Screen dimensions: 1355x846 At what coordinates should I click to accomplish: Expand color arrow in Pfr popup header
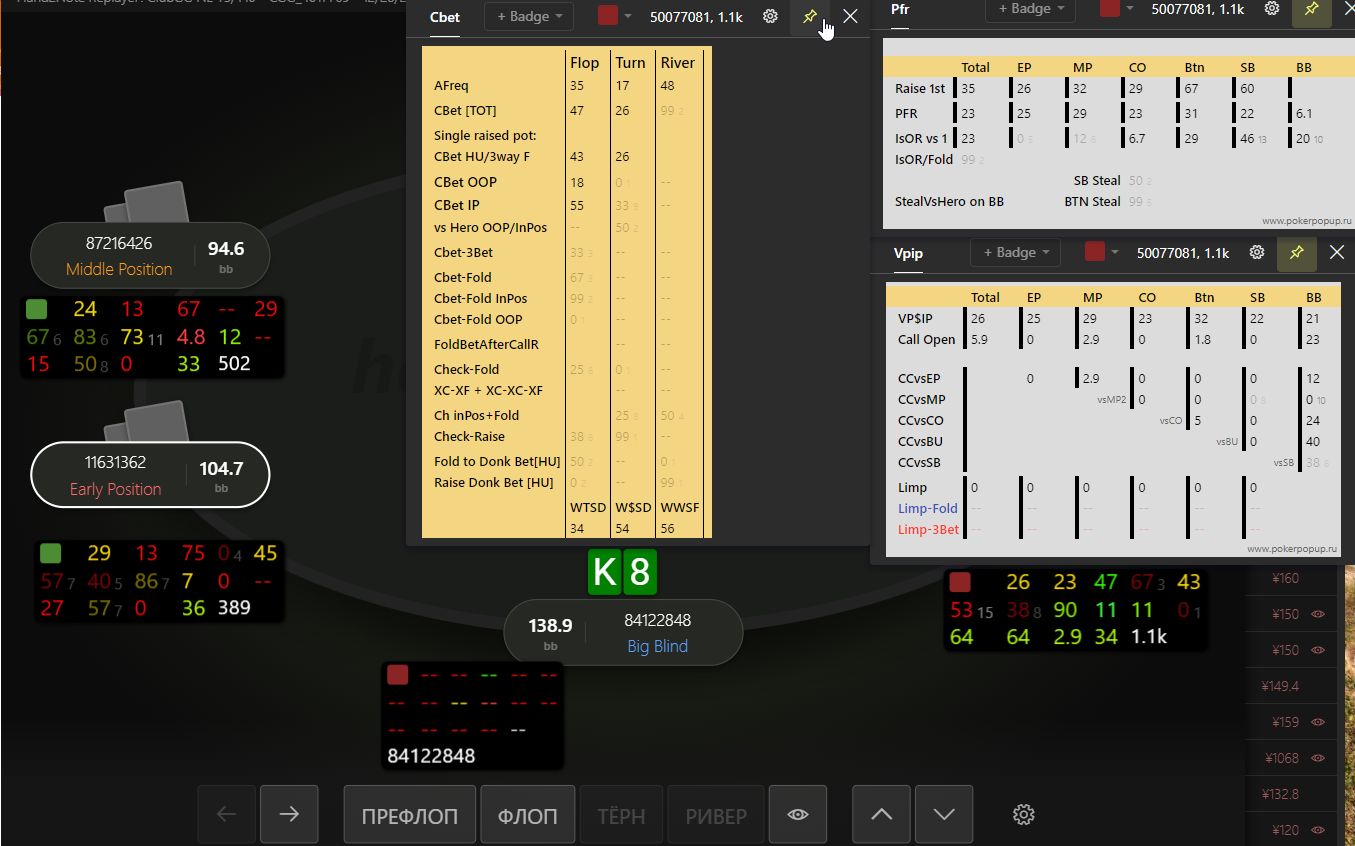(1130, 8)
